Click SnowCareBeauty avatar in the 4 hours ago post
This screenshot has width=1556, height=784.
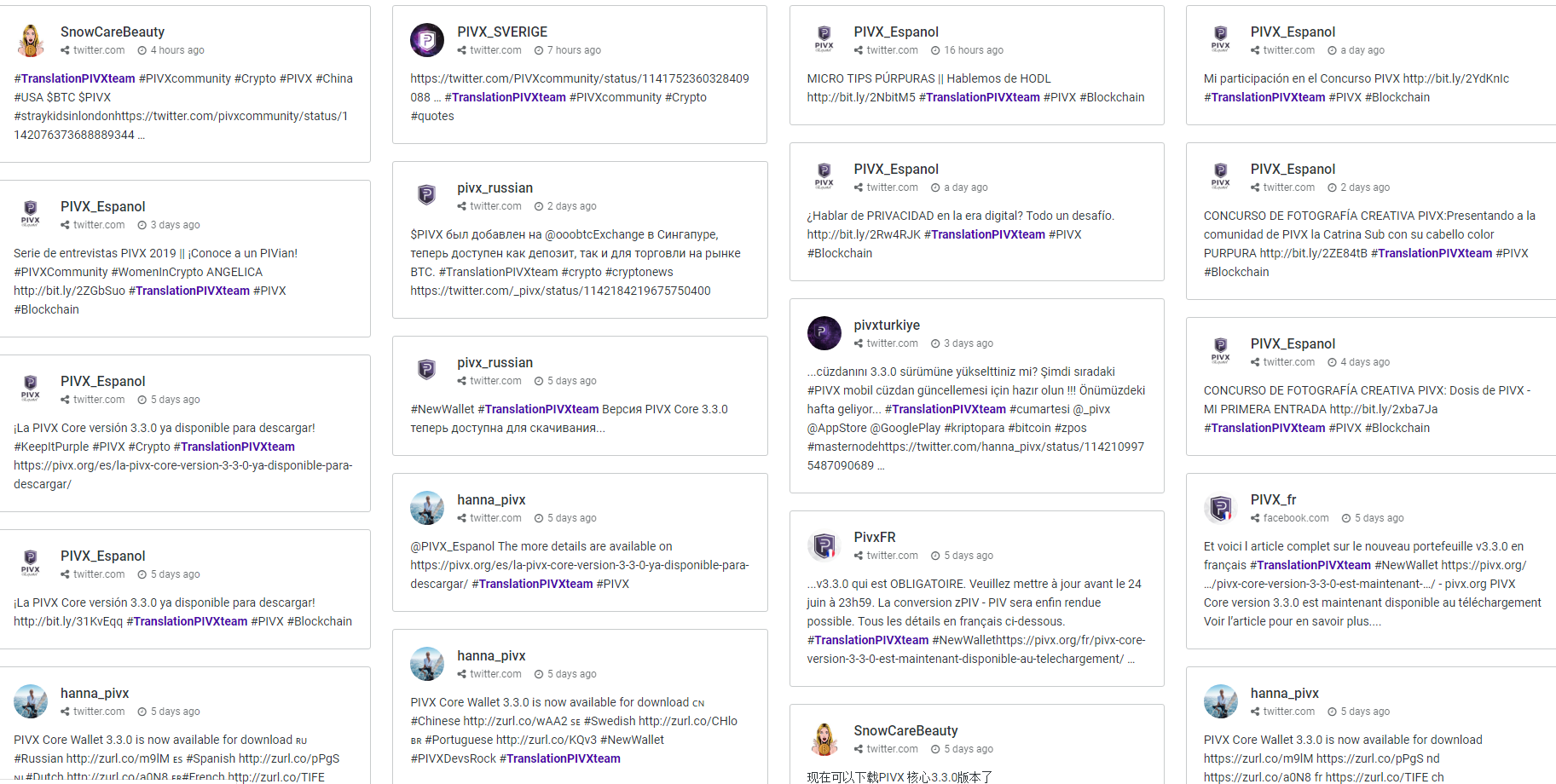point(31,40)
